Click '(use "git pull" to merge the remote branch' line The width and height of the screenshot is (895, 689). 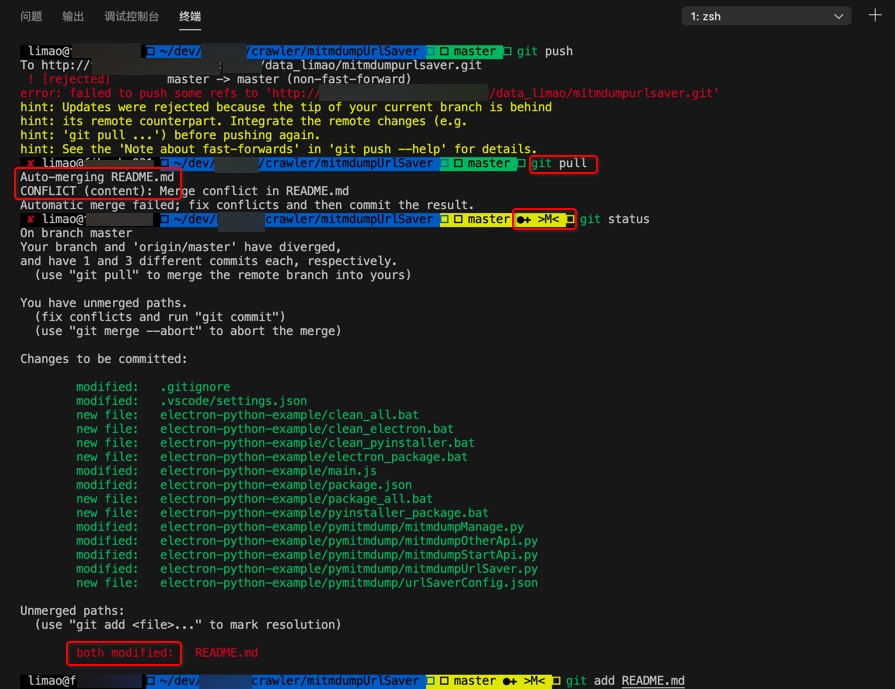pos(223,275)
